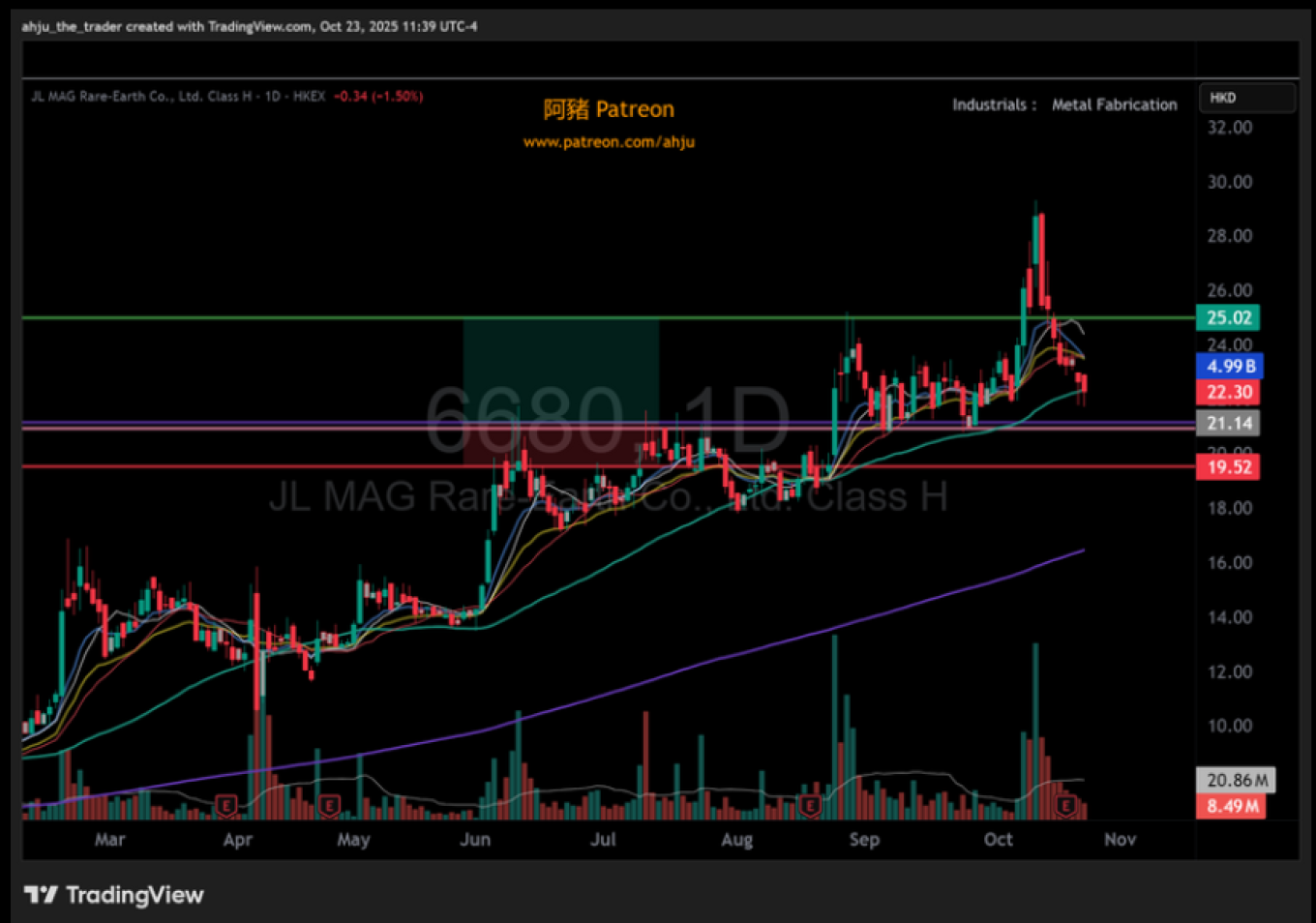Click the 20.86 M volume average label

(x=1236, y=780)
